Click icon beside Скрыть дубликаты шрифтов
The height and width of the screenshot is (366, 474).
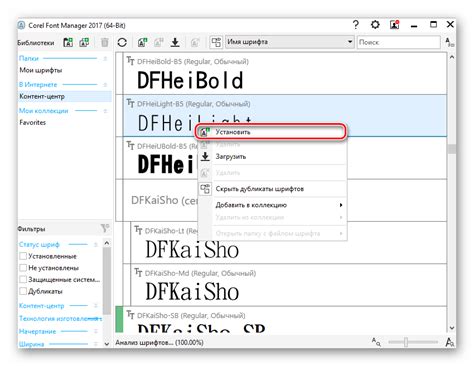pyautogui.click(x=205, y=189)
